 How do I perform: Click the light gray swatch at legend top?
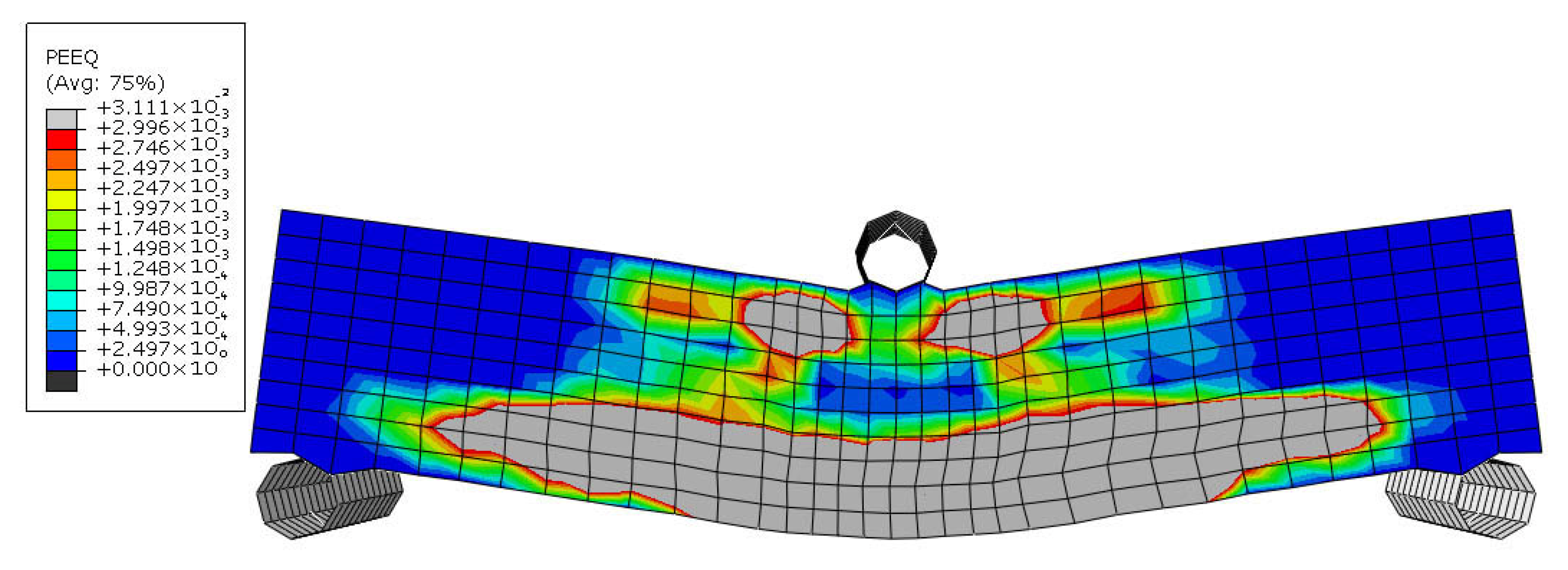coord(61,119)
